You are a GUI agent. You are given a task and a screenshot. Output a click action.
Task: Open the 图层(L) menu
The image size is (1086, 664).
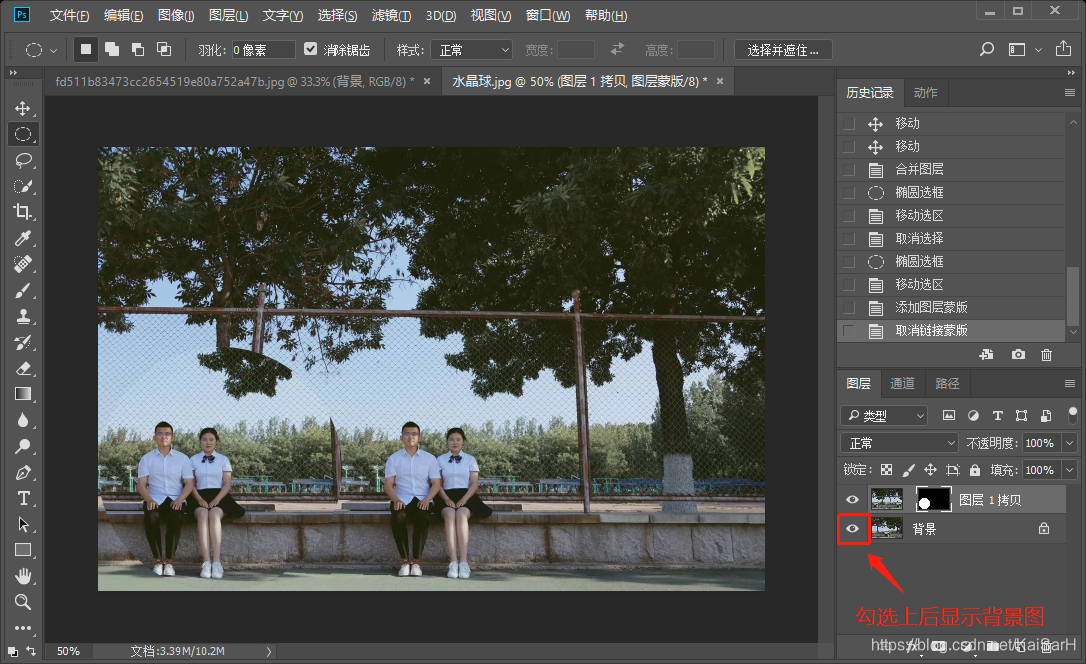click(228, 15)
